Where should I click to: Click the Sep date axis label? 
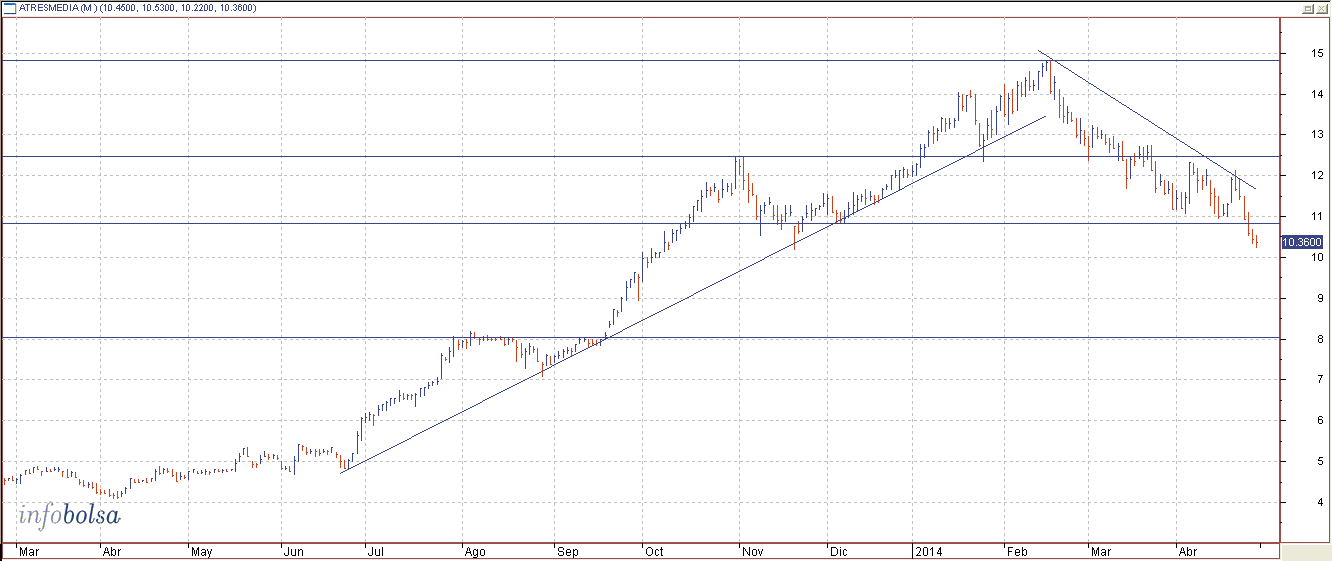pos(567,552)
